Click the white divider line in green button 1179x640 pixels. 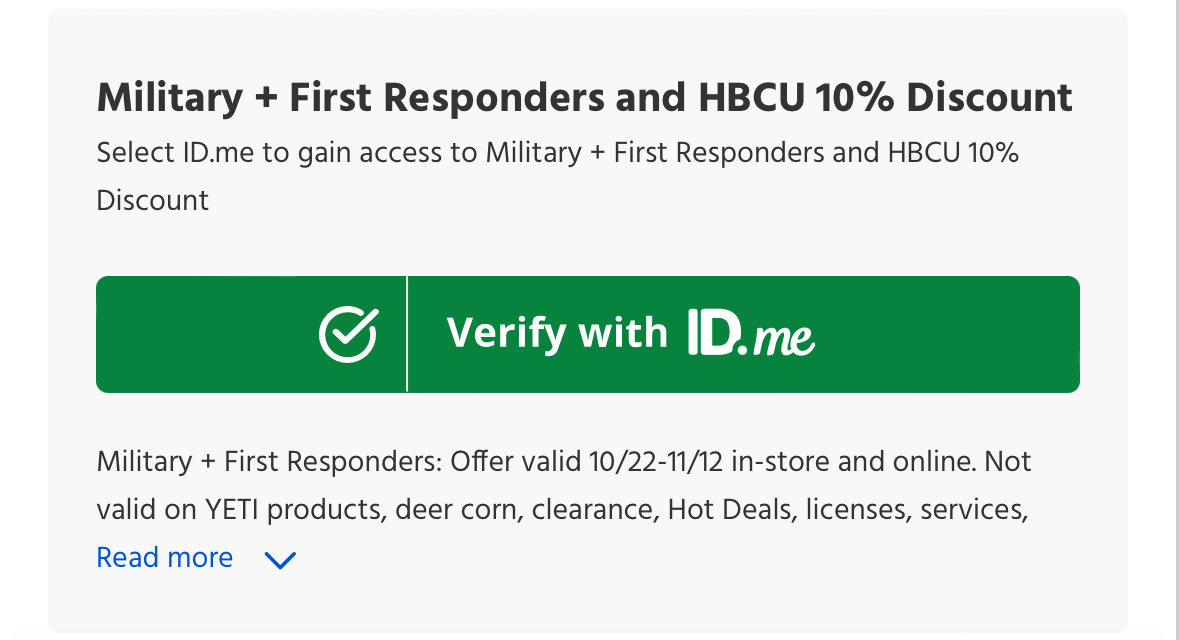coord(407,335)
